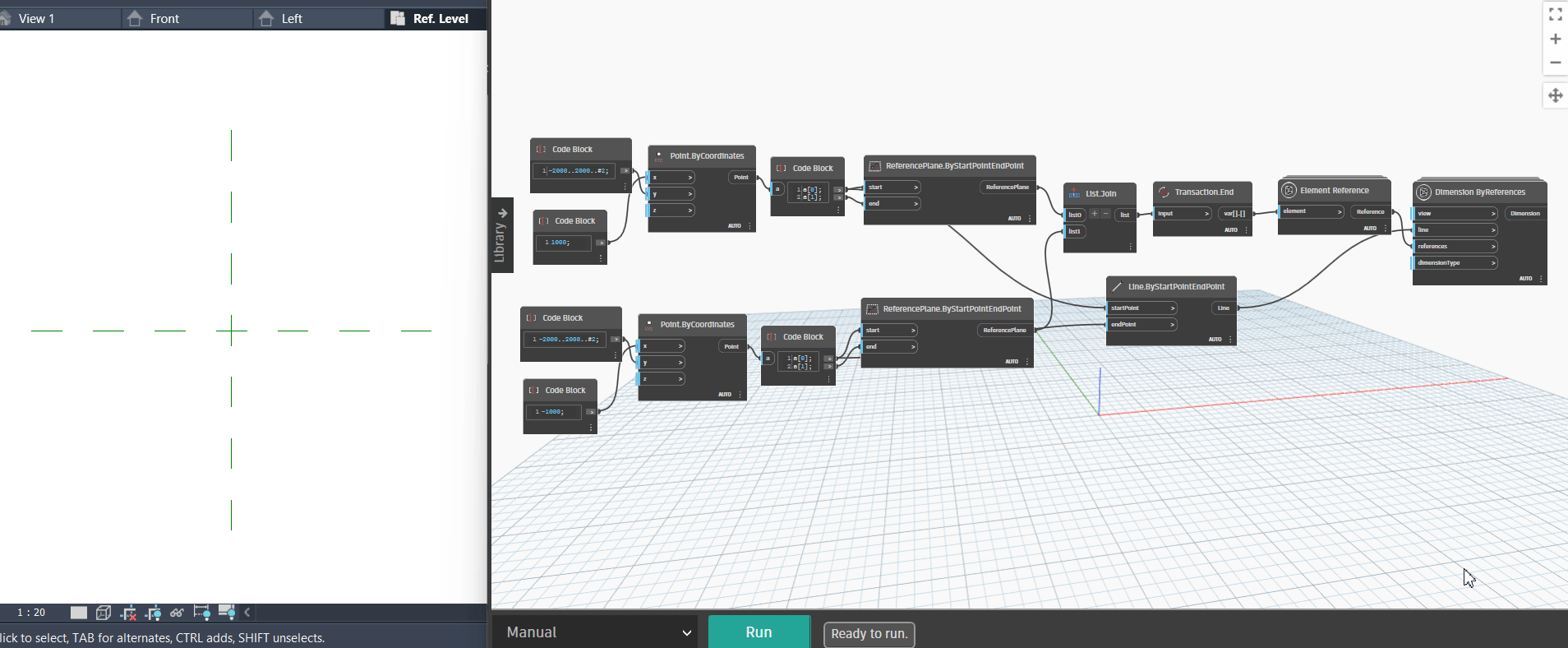
Task: Click the code block icon of the -2000..2000..#2 top node
Action: coord(541,149)
